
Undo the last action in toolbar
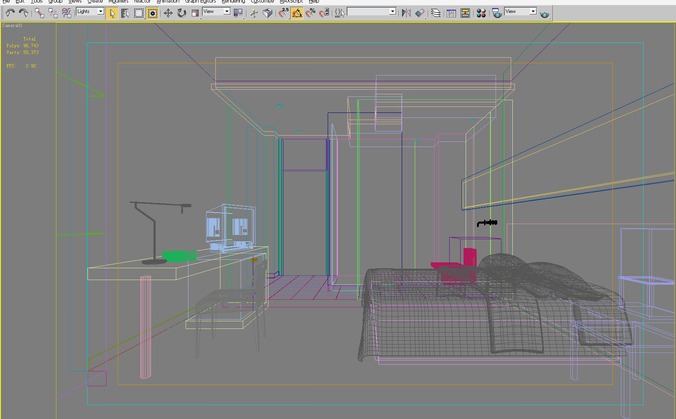(10, 13)
